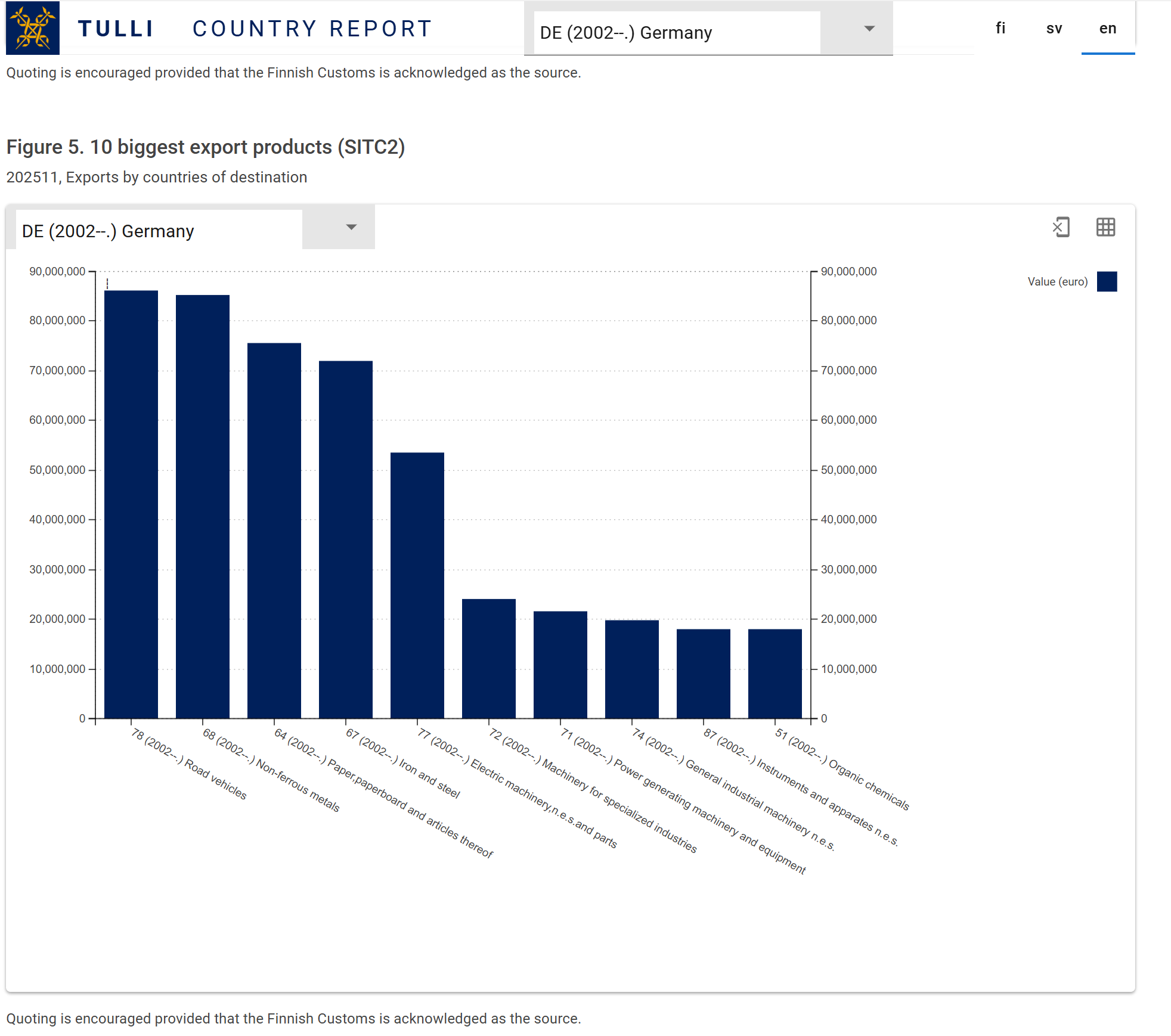The image size is (1171, 1036).
Task: Click the Value (euro) legend color swatch
Action: coord(1107,281)
